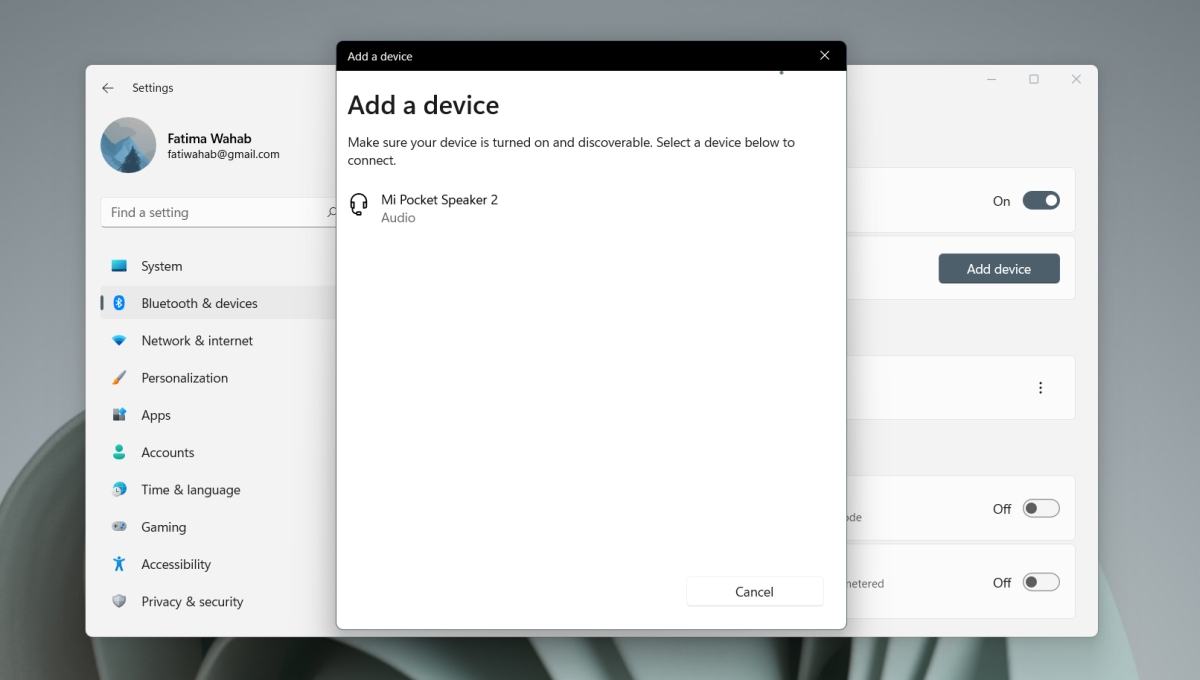Select the Mi Pocket Speaker 2 device

tap(439, 208)
